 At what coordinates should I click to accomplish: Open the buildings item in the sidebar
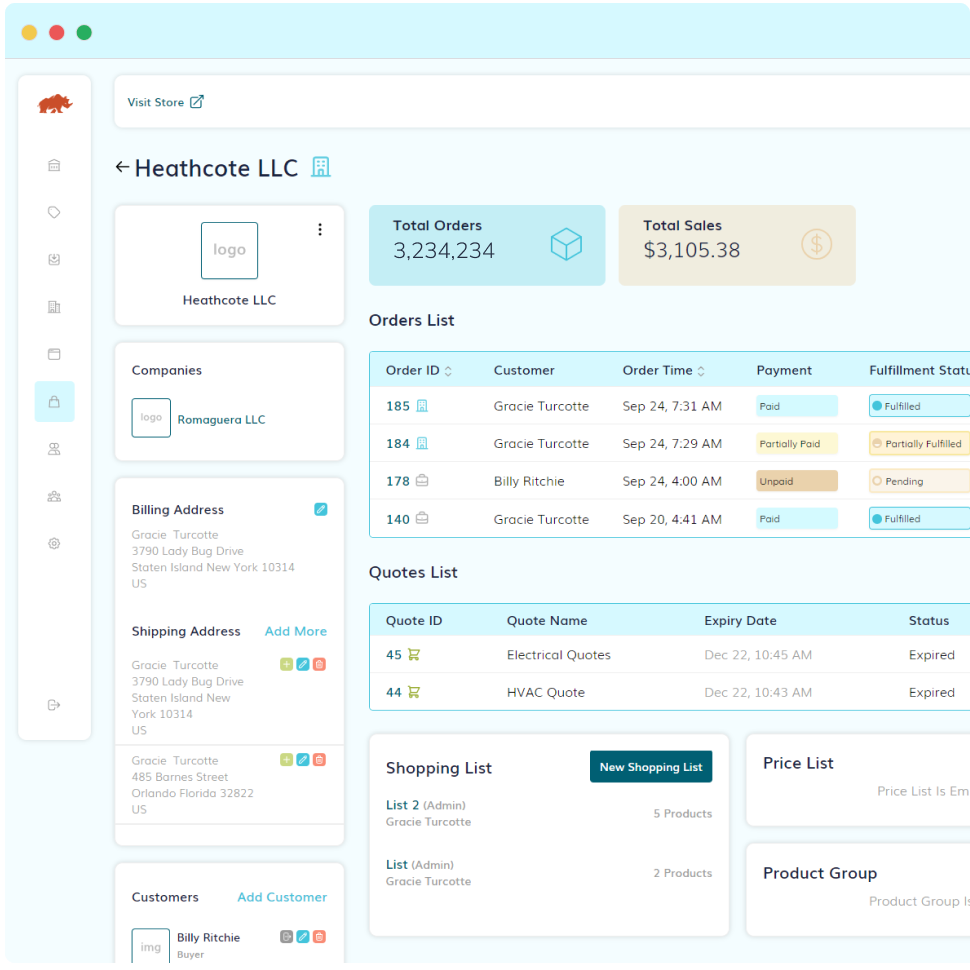[x=54, y=307]
